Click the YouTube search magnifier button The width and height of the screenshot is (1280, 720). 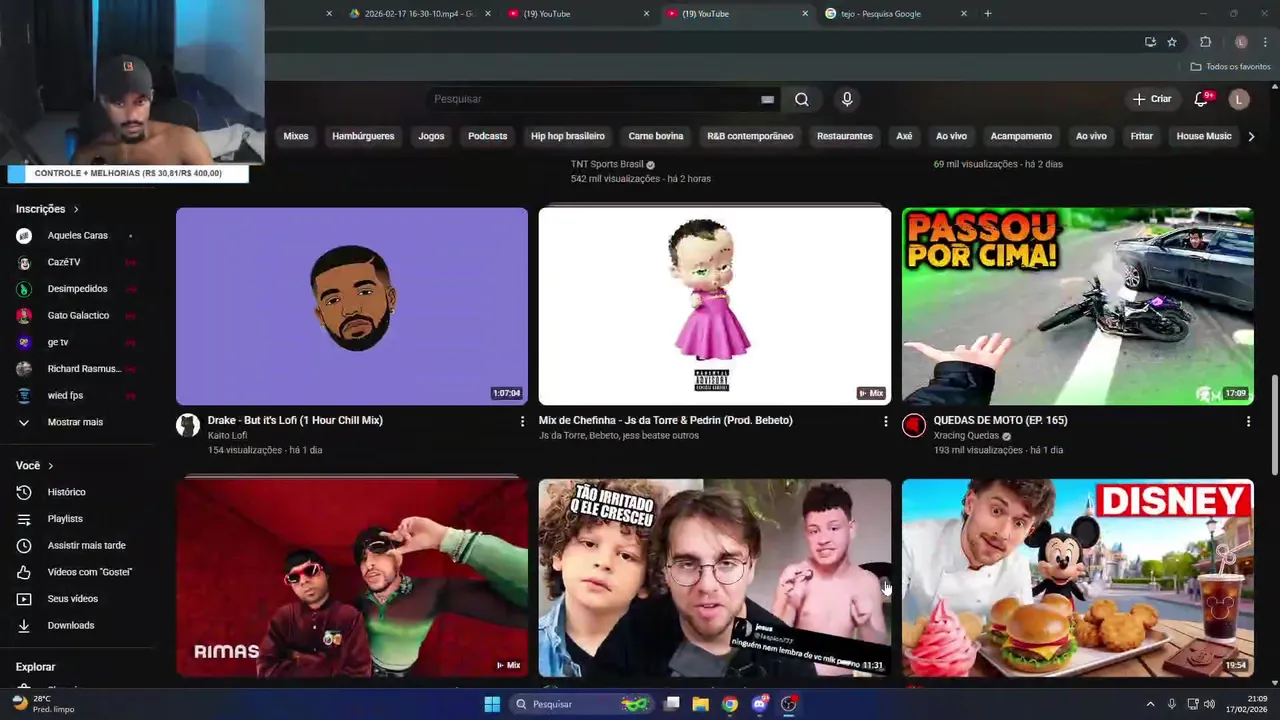tap(801, 99)
